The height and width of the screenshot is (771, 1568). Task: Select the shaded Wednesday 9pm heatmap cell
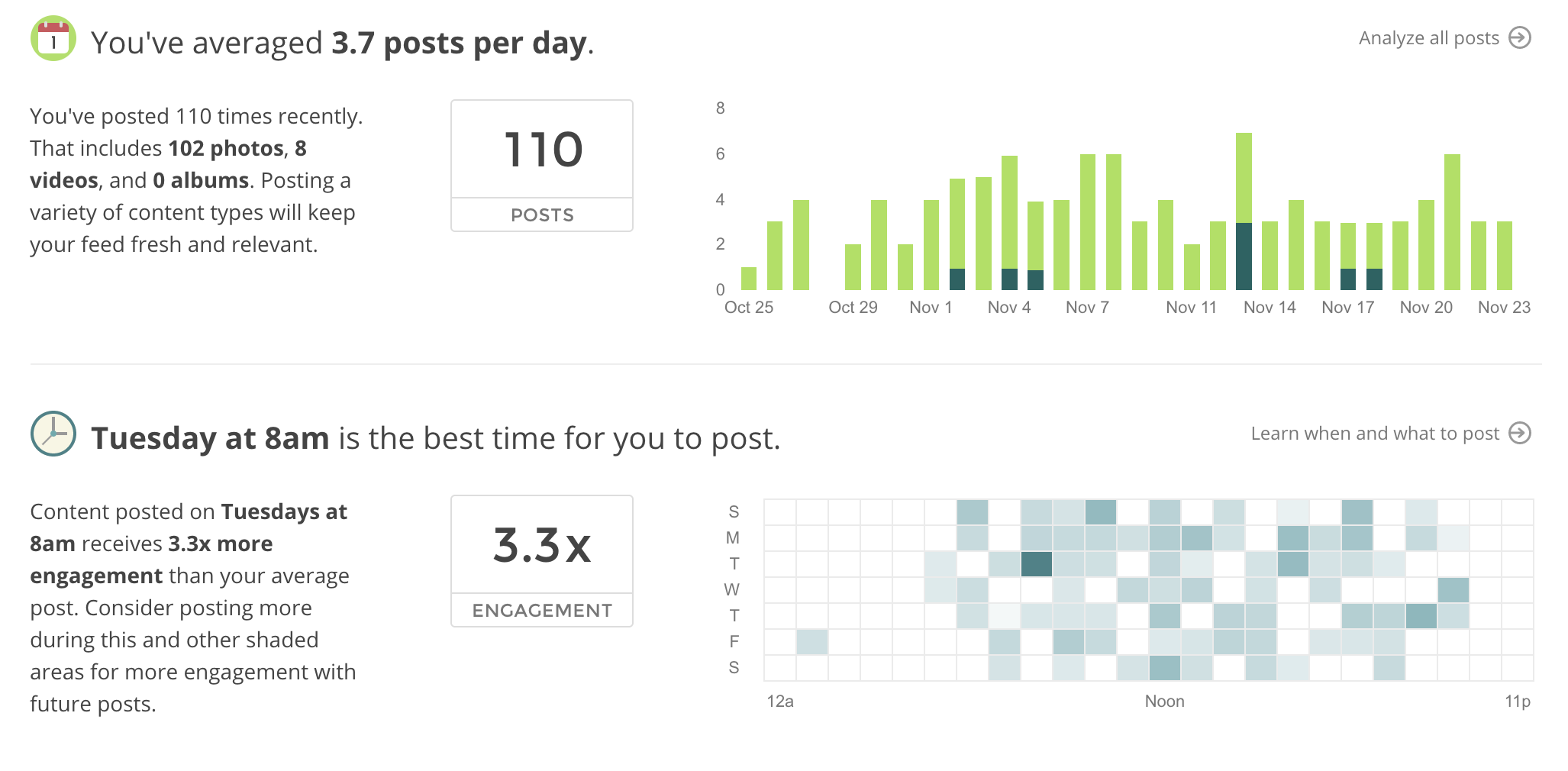click(1453, 590)
